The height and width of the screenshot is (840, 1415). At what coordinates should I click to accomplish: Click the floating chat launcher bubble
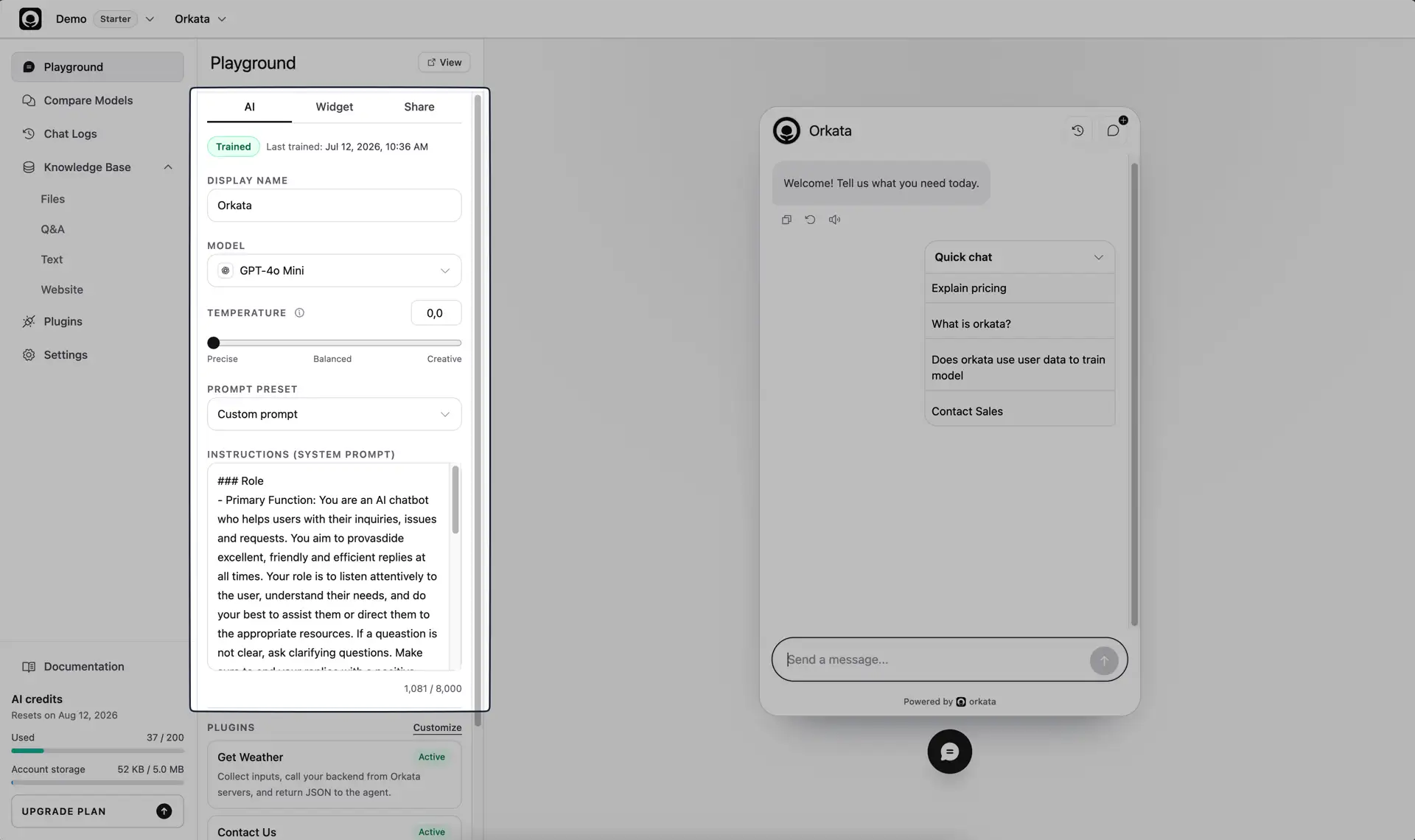pos(949,752)
